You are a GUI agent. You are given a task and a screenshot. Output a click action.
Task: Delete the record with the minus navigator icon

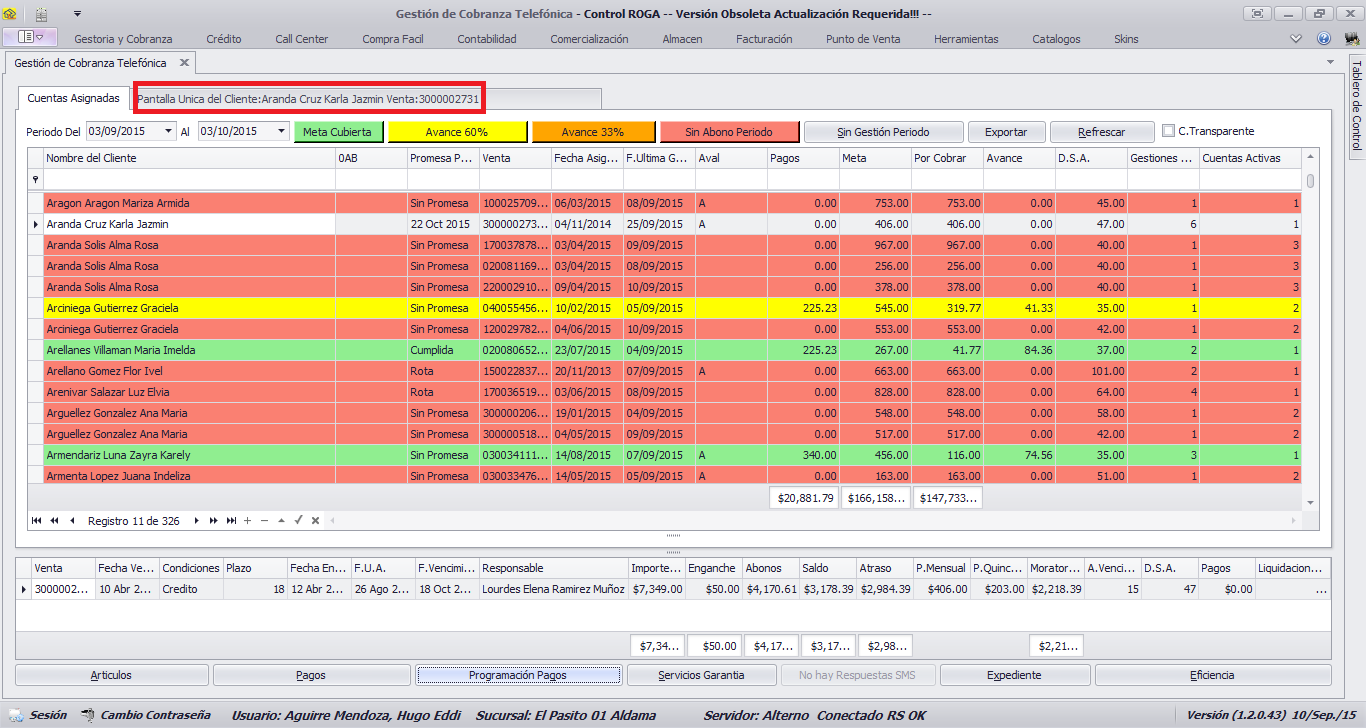tap(264, 521)
